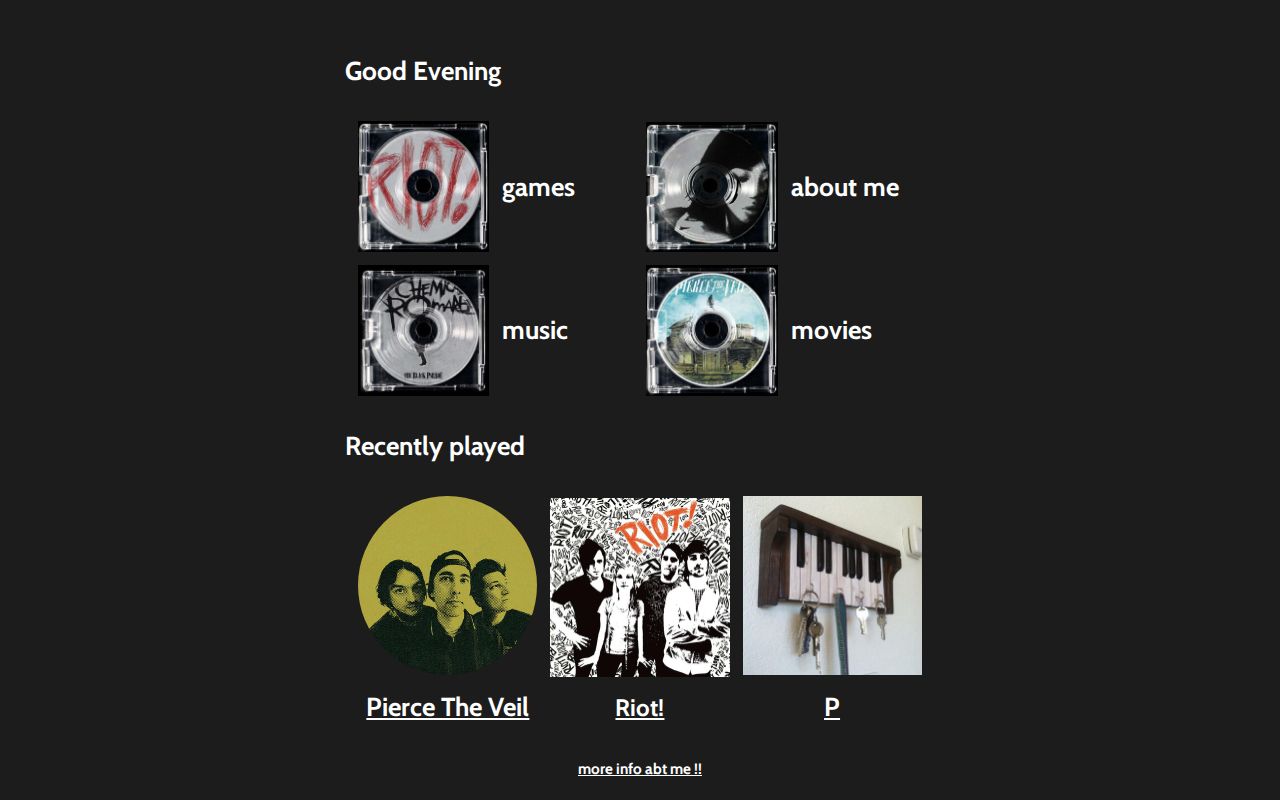
Task: Open the movies label
Action: tap(831, 331)
